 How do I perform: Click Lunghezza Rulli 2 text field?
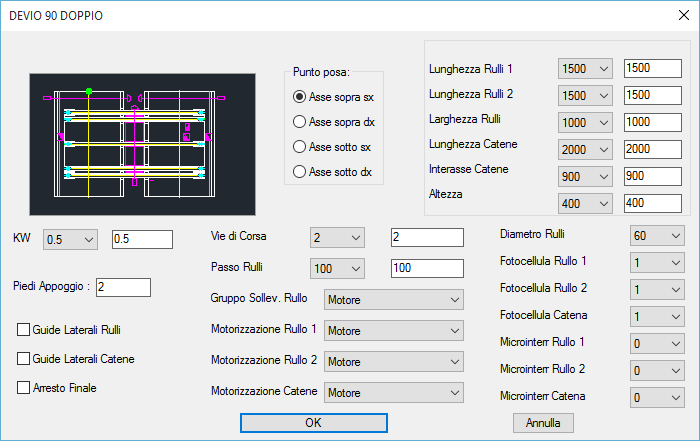653,95
